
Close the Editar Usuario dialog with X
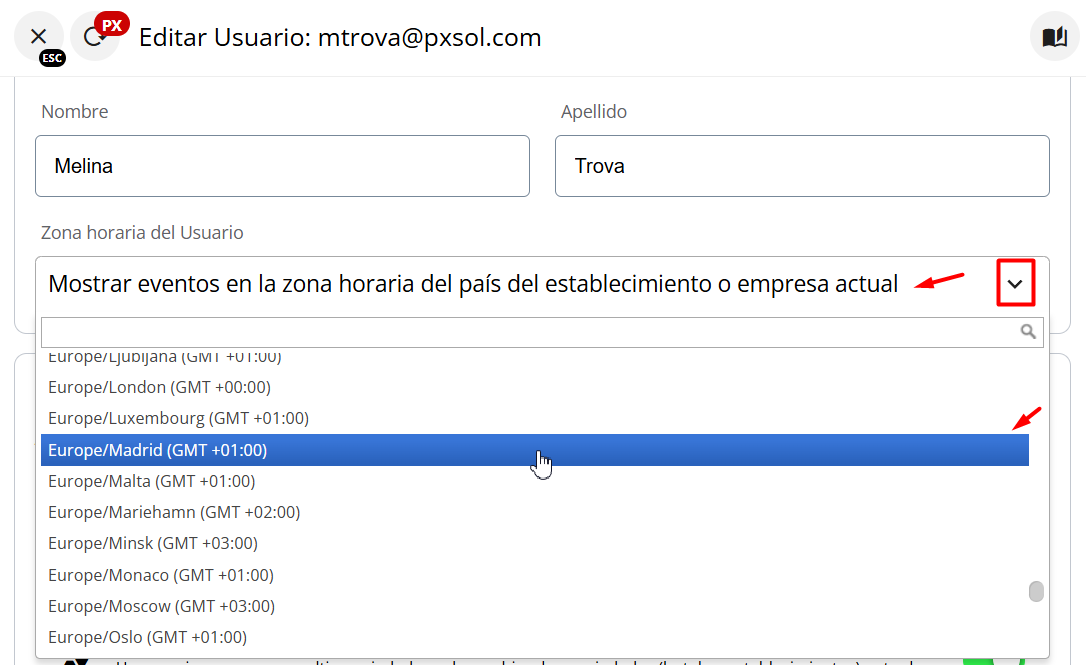[39, 37]
